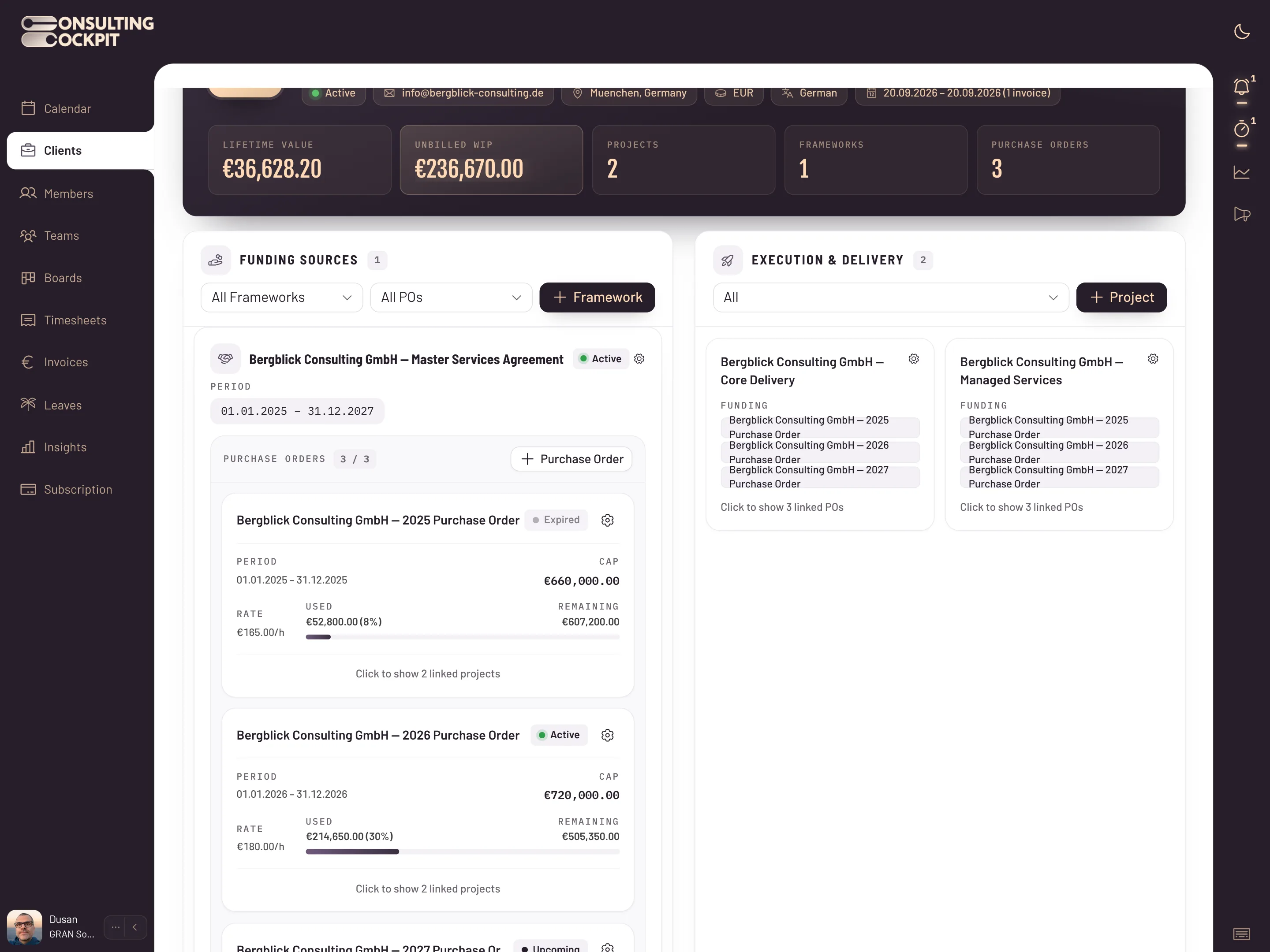Open notifications bell icon
This screenshot has width=1270, height=952.
tap(1241, 87)
